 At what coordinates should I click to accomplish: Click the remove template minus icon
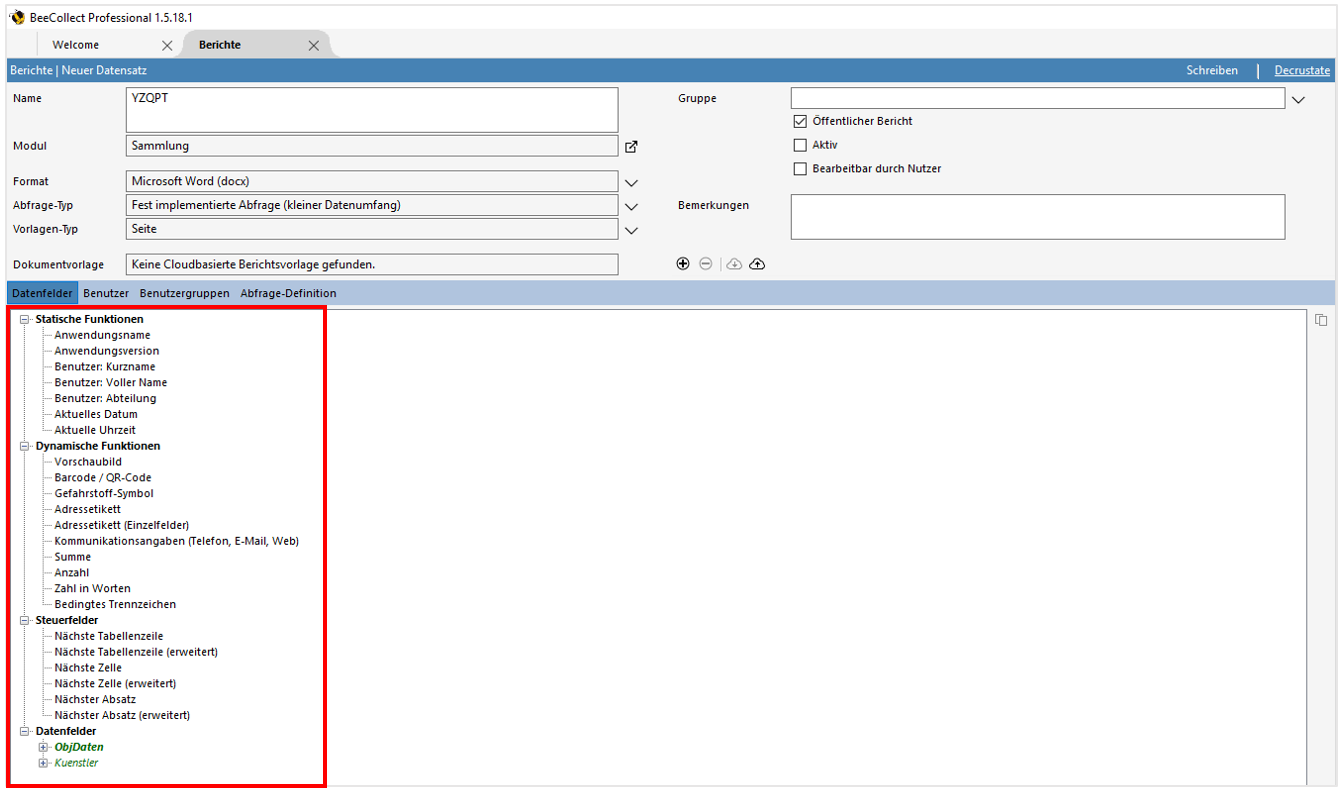(x=706, y=263)
